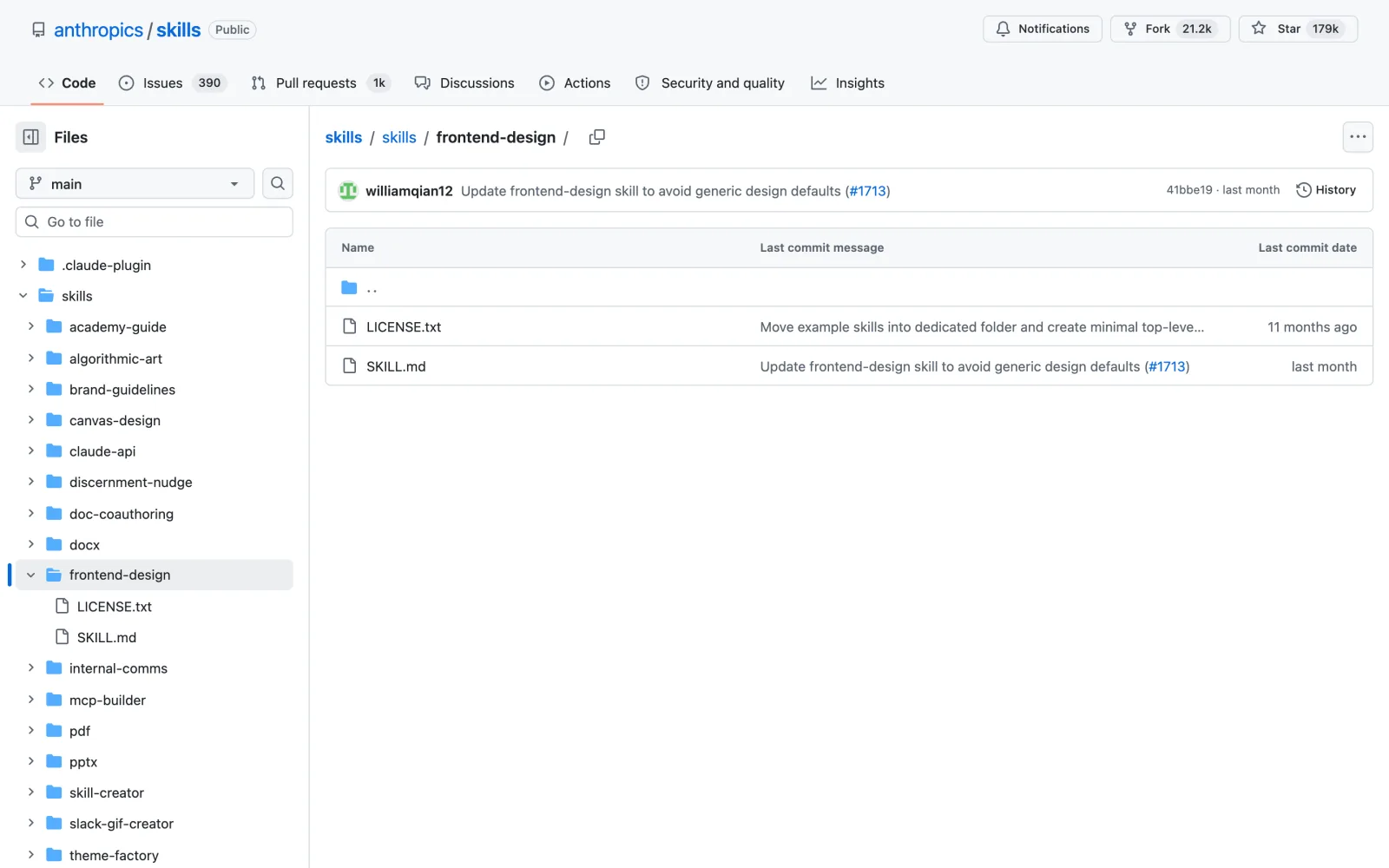Open pull request #1713 link in commit header
Screen dimensions: 1389x868
coord(868,191)
